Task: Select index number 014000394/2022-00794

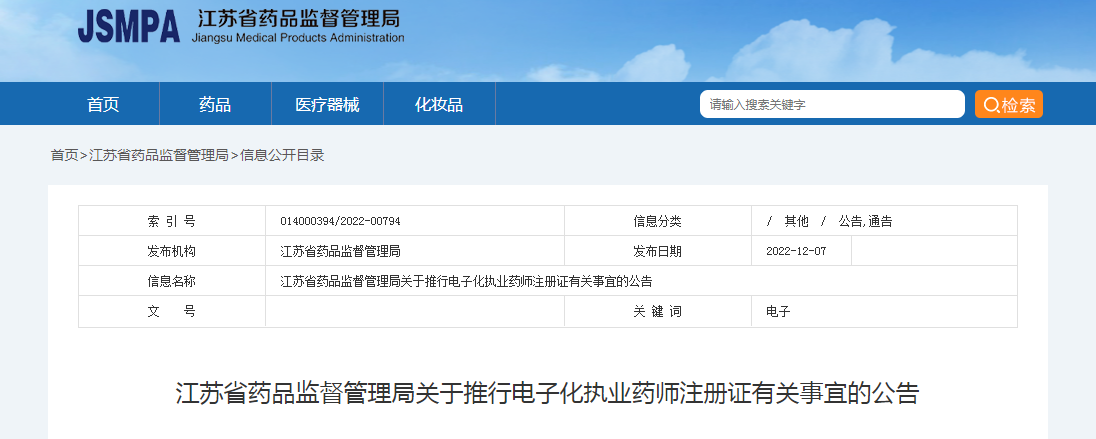Action: coord(340,222)
